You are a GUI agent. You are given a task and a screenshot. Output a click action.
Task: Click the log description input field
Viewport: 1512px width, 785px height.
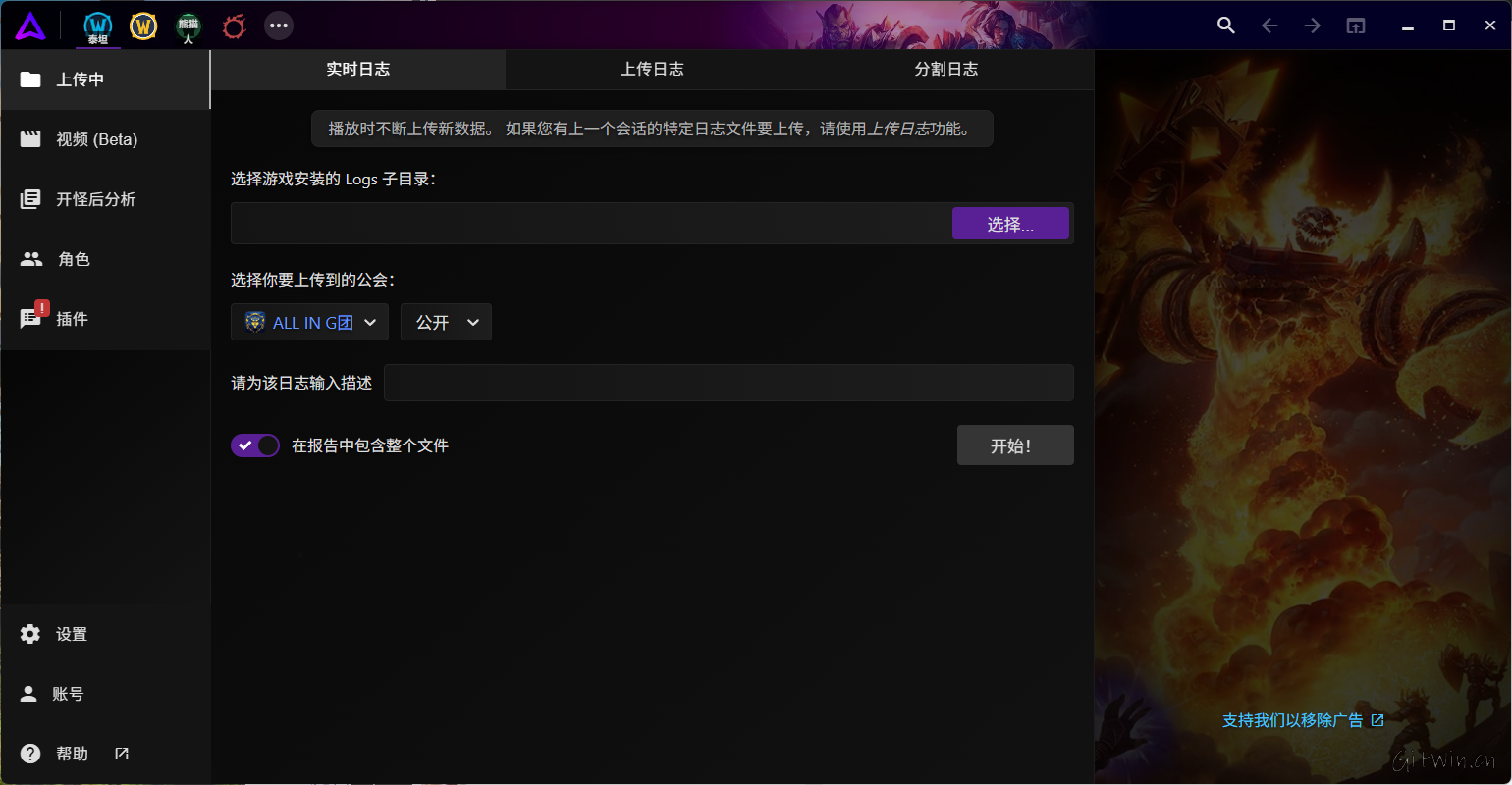click(x=728, y=383)
